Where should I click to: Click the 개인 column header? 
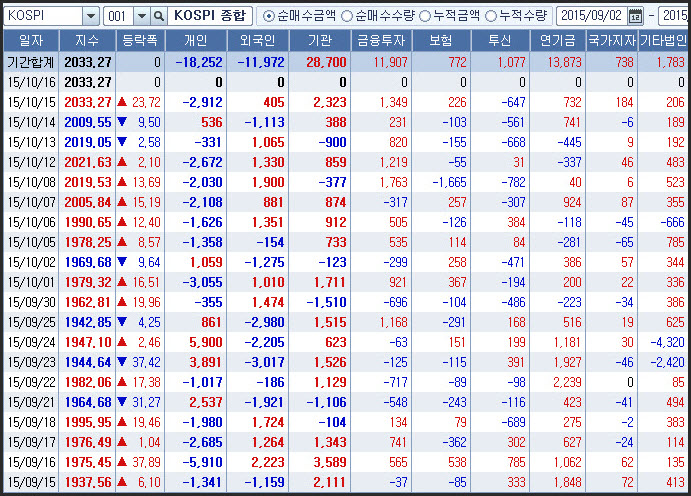point(196,41)
